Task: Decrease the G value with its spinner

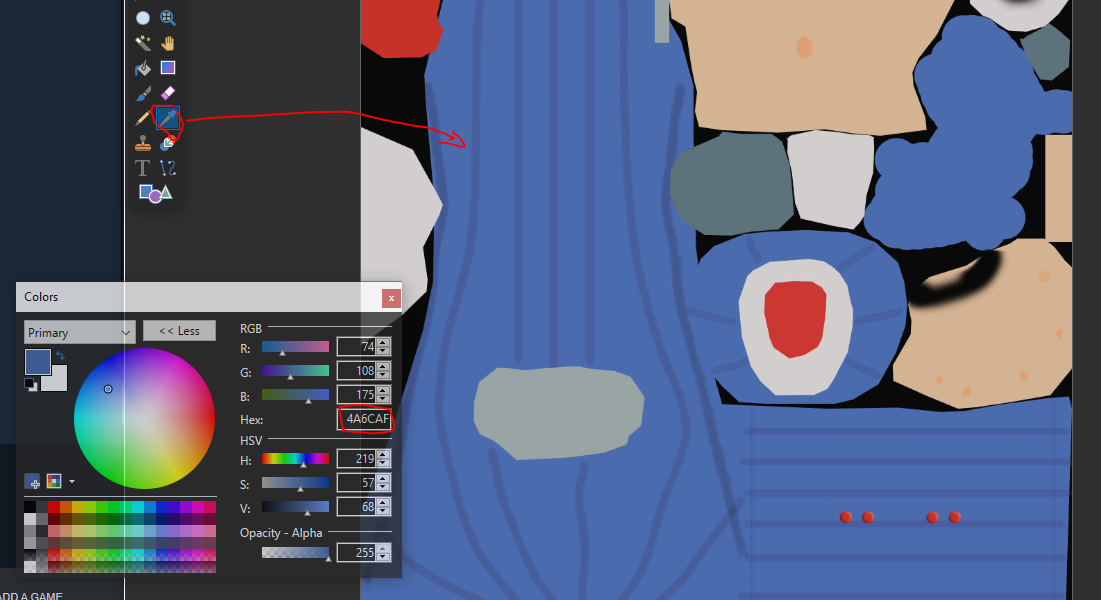Action: click(383, 375)
